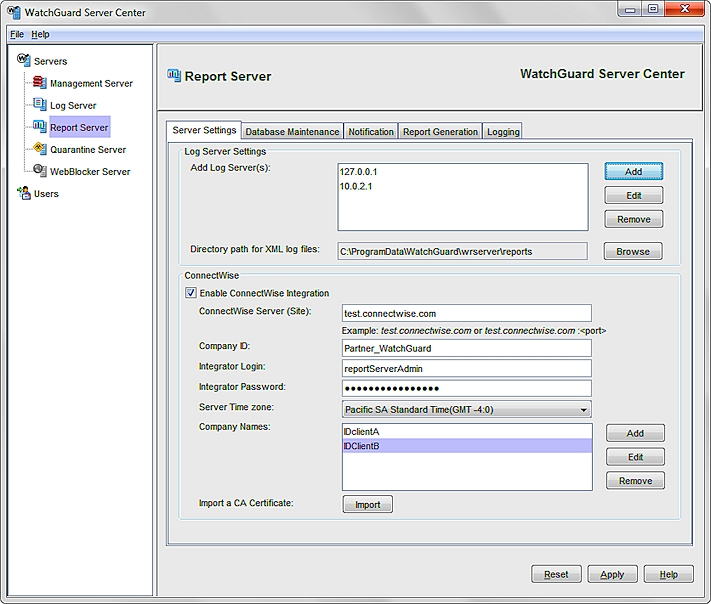Viewport: 711px width, 604px height.
Task: Click the Management Server icon in tree
Action: pyautogui.click(x=39, y=83)
